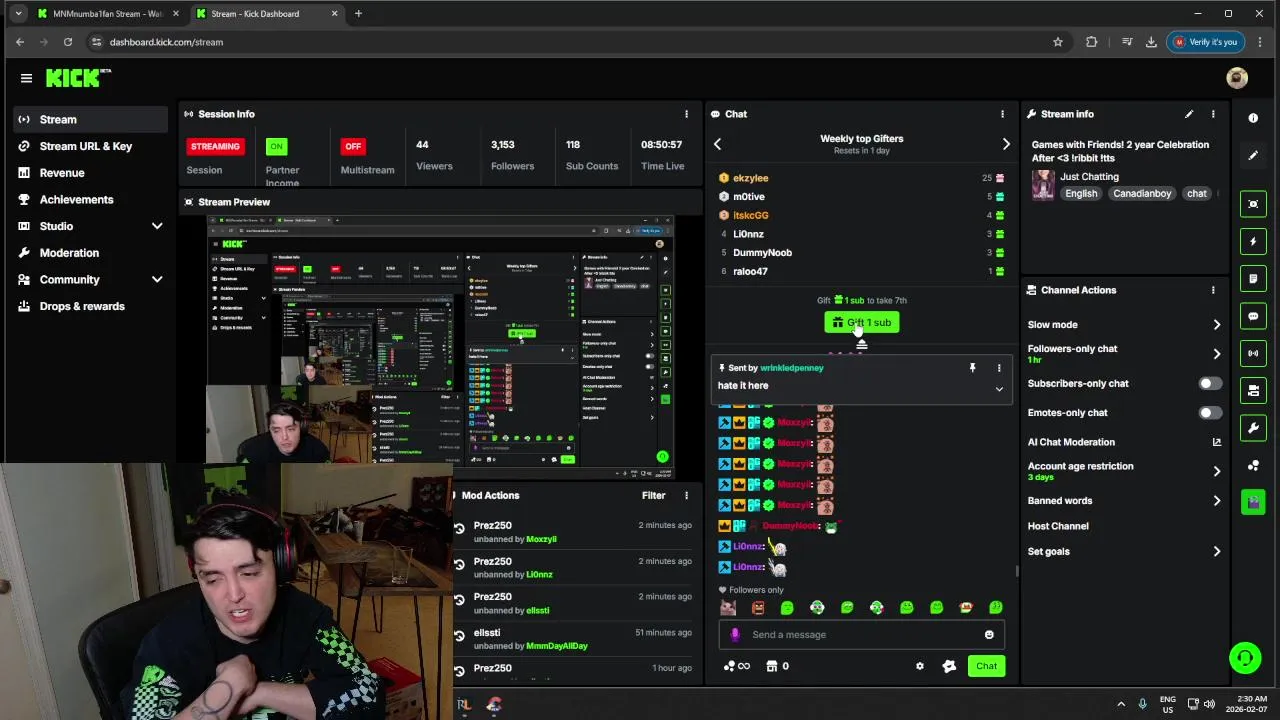Screen dimensions: 1280x720
Task: Click the Canadianboy stream tag
Action: [1142, 193]
